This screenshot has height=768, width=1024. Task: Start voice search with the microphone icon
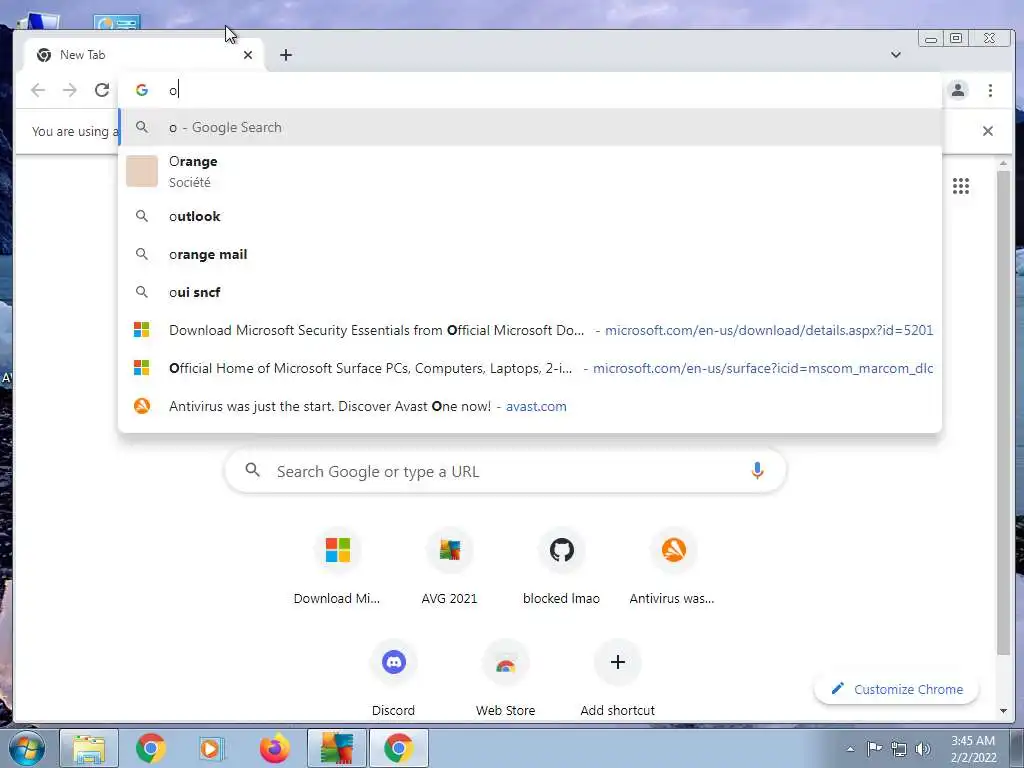coord(757,471)
